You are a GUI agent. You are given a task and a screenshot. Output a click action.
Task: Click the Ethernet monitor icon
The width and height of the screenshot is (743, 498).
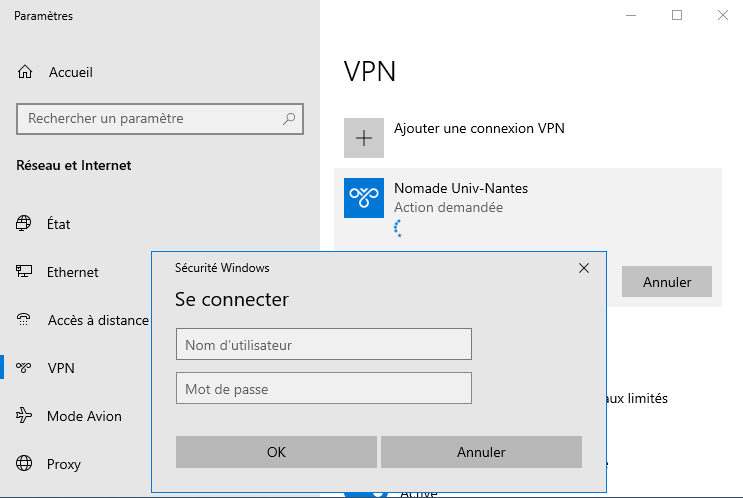click(24, 272)
